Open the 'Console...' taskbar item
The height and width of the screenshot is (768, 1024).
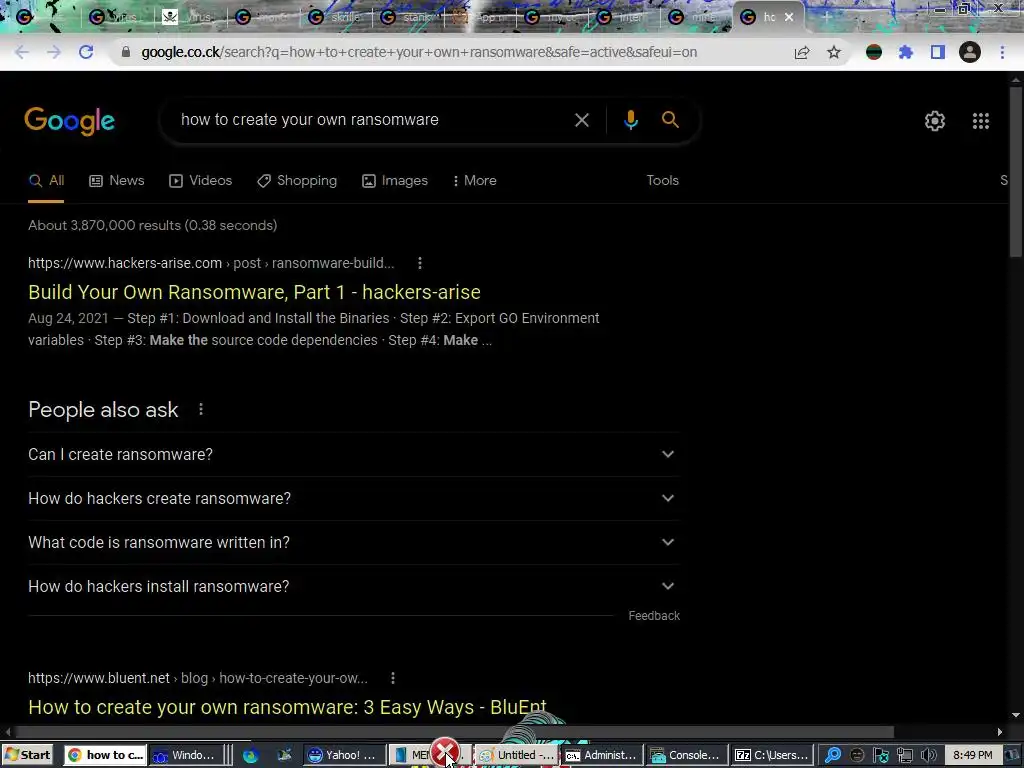tap(686, 755)
